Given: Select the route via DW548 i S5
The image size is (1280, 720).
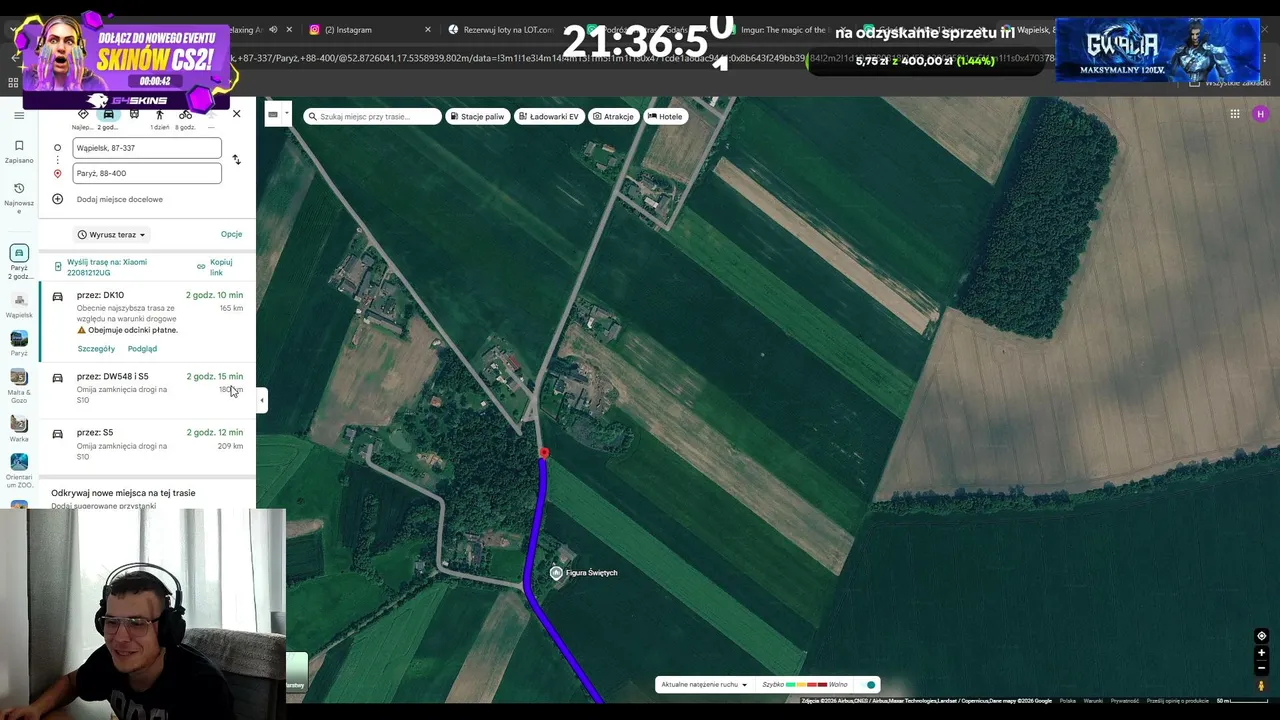Looking at the screenshot, I should pyautogui.click(x=147, y=390).
